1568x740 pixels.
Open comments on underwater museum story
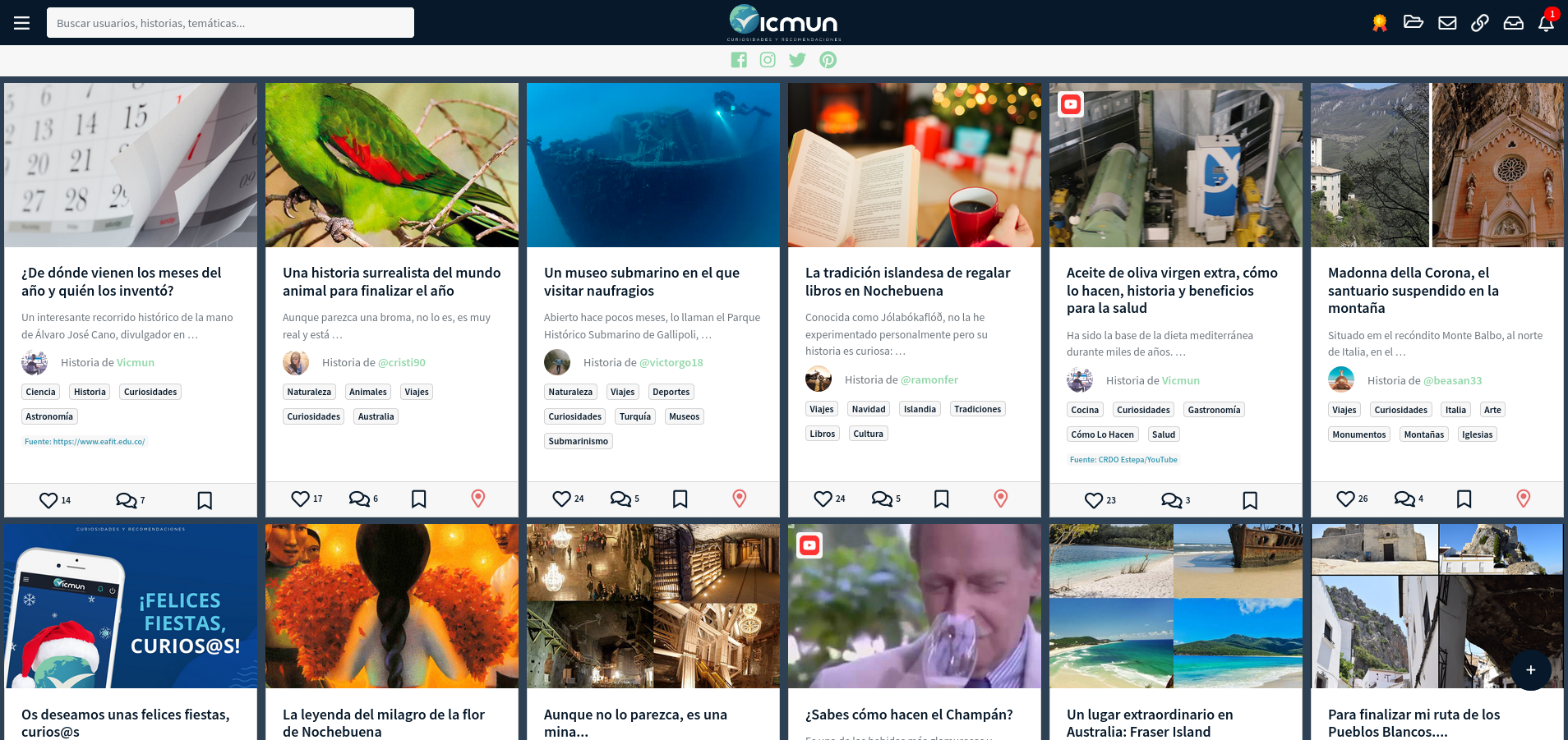click(x=620, y=499)
